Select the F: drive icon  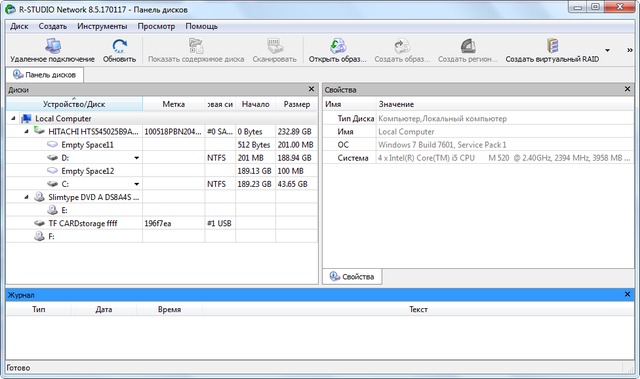pyautogui.click(x=39, y=236)
